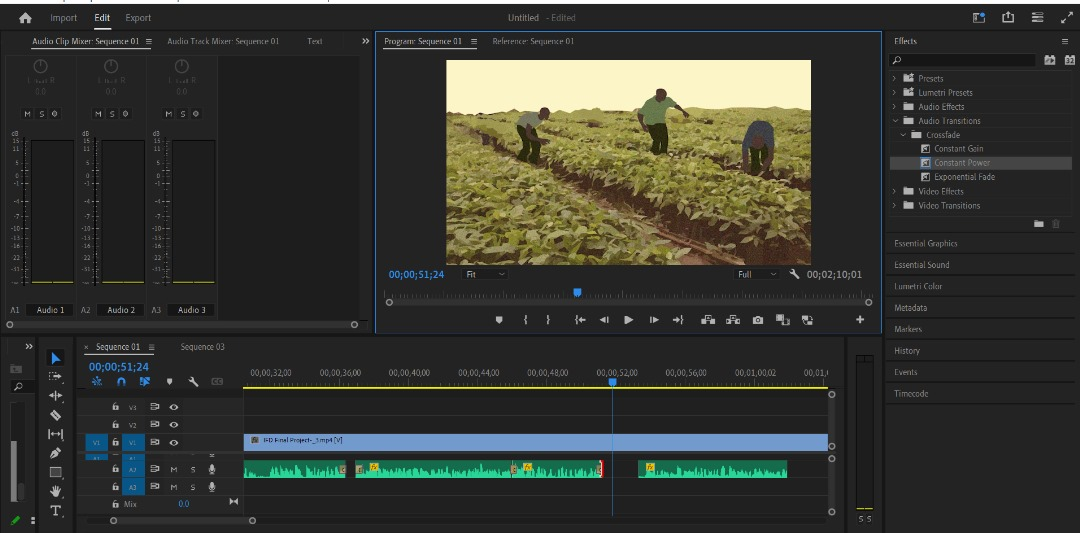Select the Razor tool
Screen dimensions: 1080x533
(x=56, y=415)
